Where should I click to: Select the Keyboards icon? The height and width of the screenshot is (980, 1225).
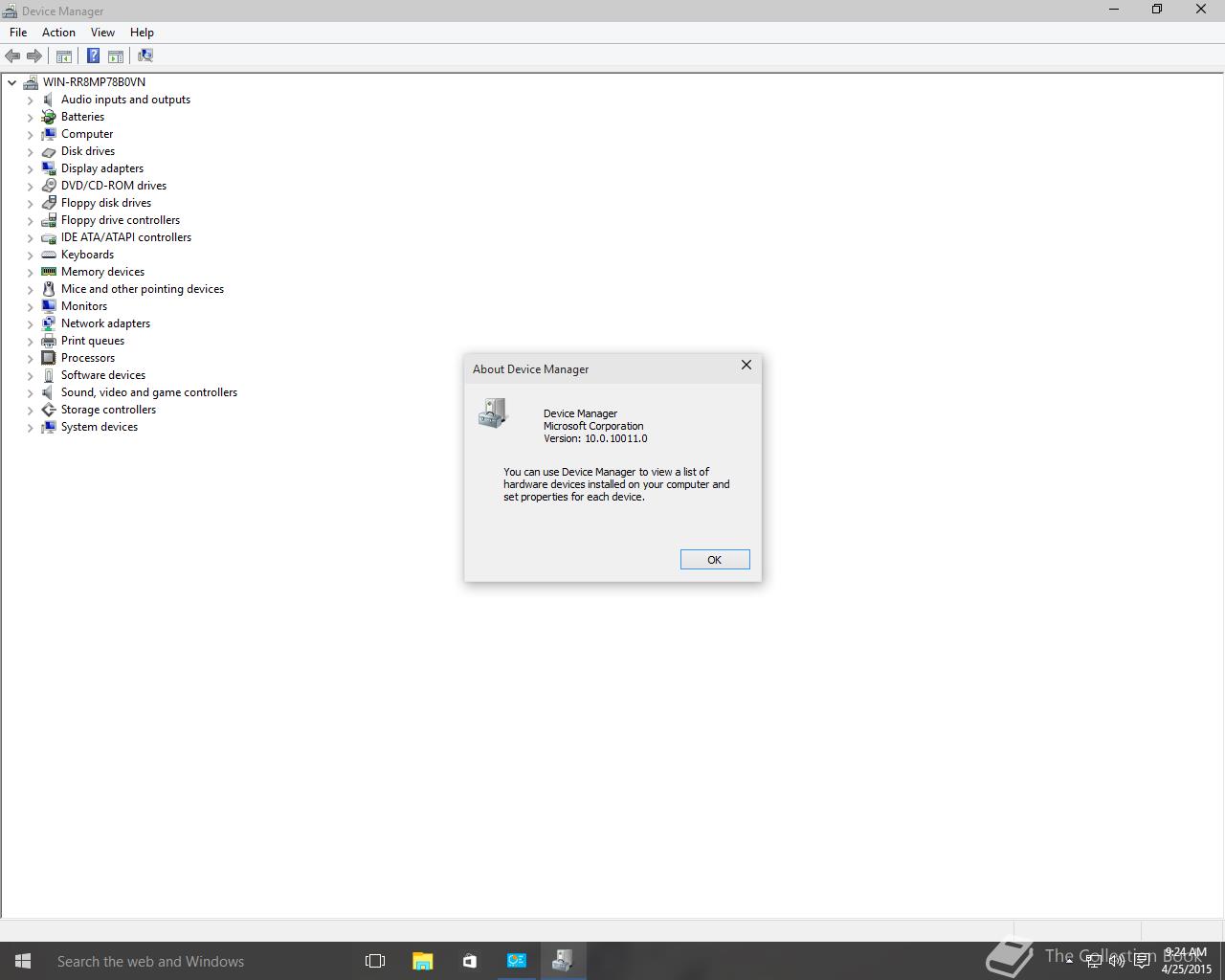[x=49, y=255]
